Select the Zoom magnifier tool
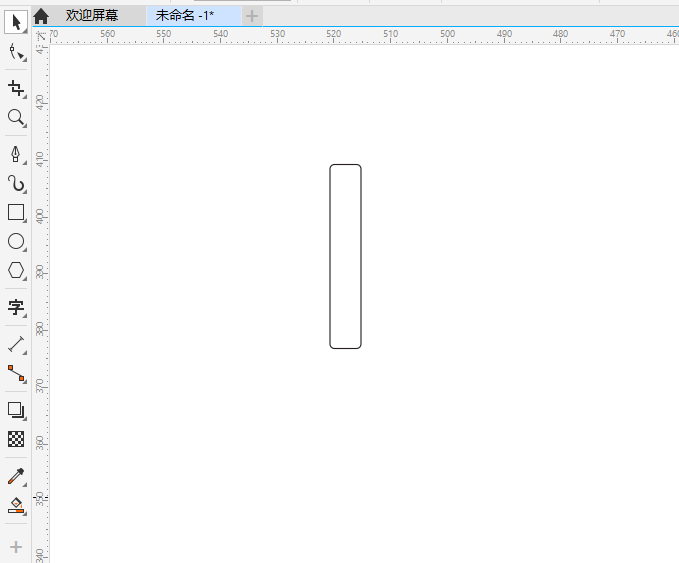Image resolution: width=679 pixels, height=563 pixels. click(x=16, y=117)
